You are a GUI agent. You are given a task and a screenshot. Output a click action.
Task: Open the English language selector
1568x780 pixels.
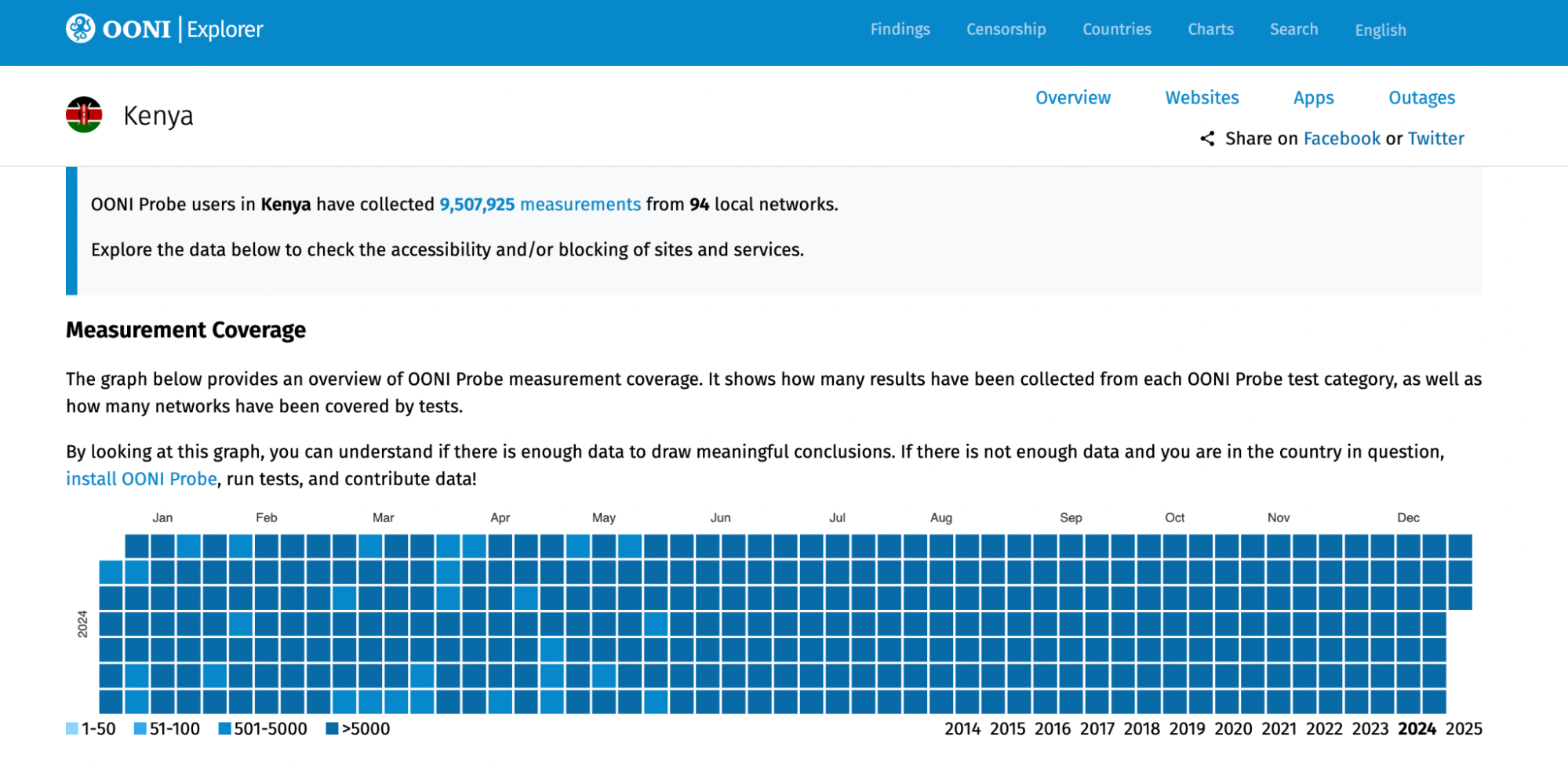1380,31
